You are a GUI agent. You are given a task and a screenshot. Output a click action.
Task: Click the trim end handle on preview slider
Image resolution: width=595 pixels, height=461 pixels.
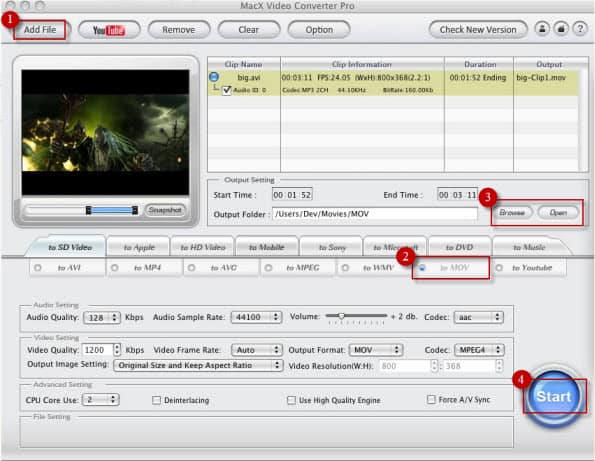pos(135,210)
